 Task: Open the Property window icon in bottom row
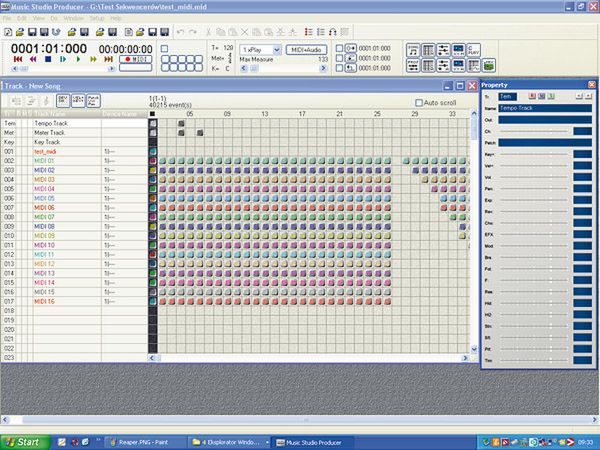[x=413, y=65]
